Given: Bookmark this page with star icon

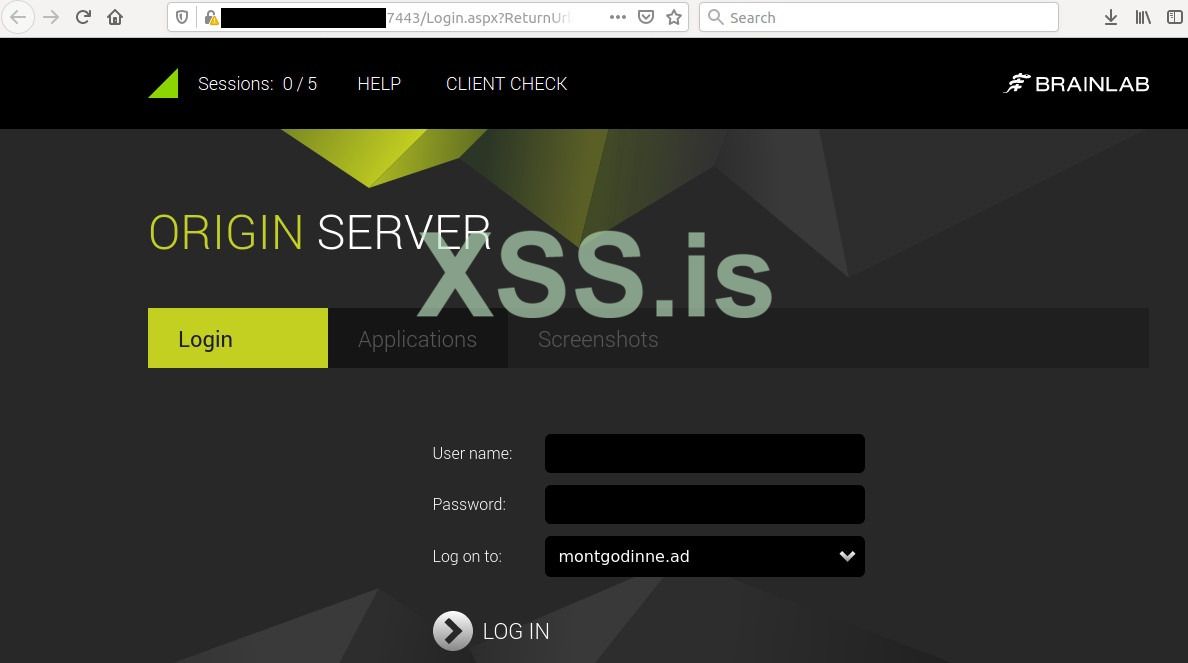Looking at the screenshot, I should click(x=674, y=17).
